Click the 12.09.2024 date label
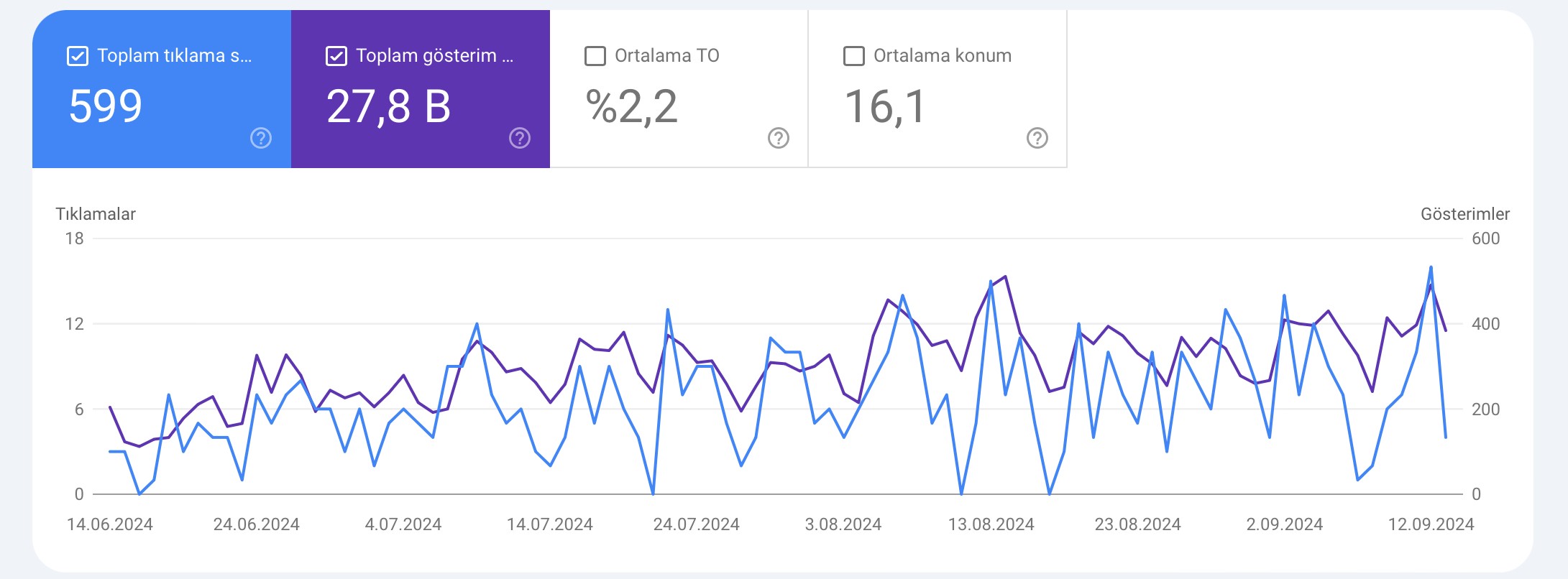The height and width of the screenshot is (579, 1568). click(x=1431, y=524)
